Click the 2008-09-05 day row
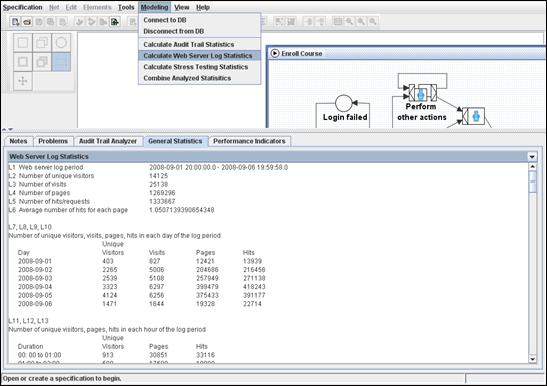The image size is (547, 386). (141, 295)
